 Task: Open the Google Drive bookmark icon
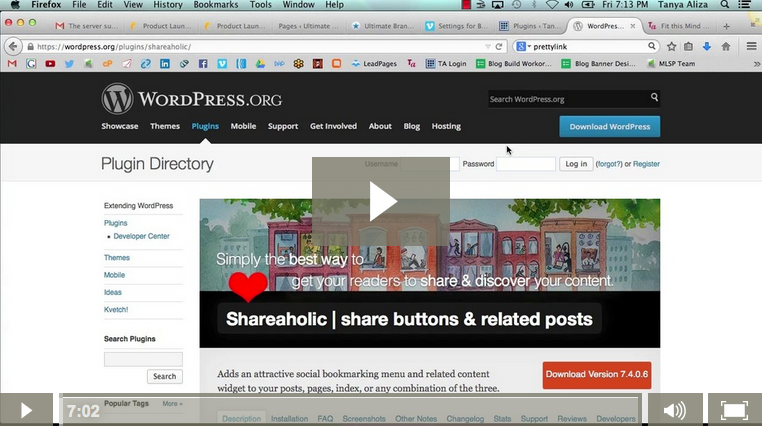coord(260,63)
